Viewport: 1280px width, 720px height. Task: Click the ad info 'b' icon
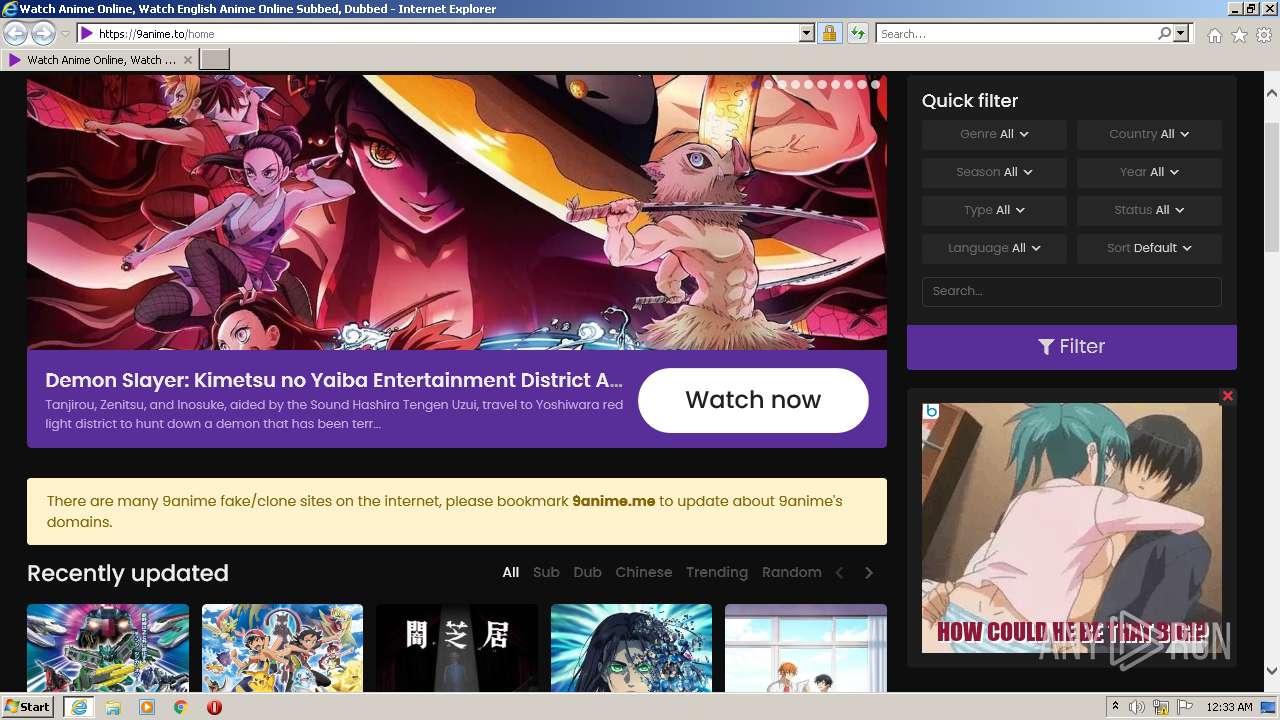tap(931, 411)
